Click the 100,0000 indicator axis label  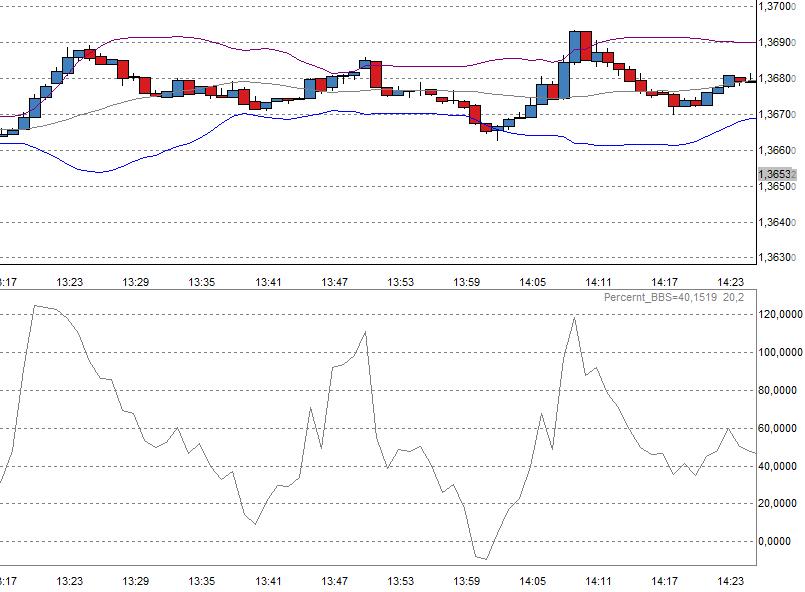pyautogui.click(x=780, y=352)
